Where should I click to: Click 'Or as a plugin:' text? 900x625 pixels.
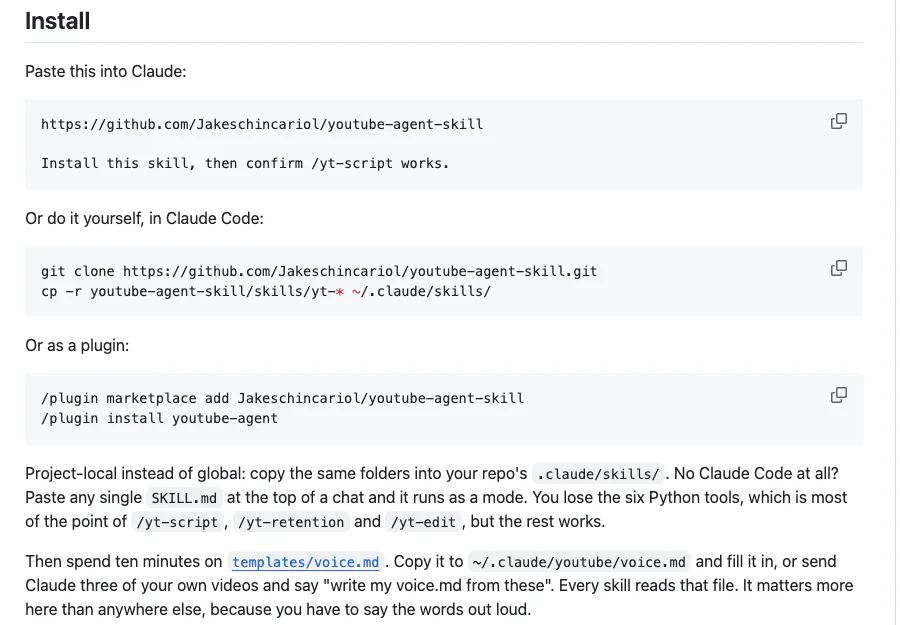pos(77,346)
